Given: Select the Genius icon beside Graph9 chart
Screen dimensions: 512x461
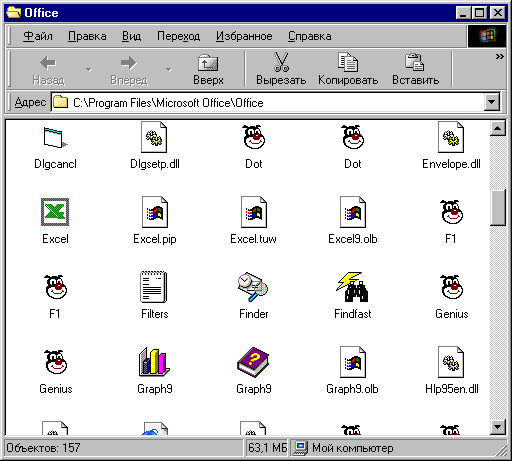Looking at the screenshot, I should (x=55, y=362).
